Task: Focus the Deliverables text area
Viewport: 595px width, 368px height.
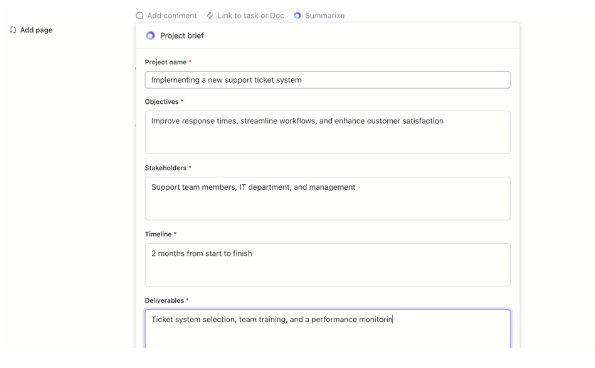Action: 327,329
